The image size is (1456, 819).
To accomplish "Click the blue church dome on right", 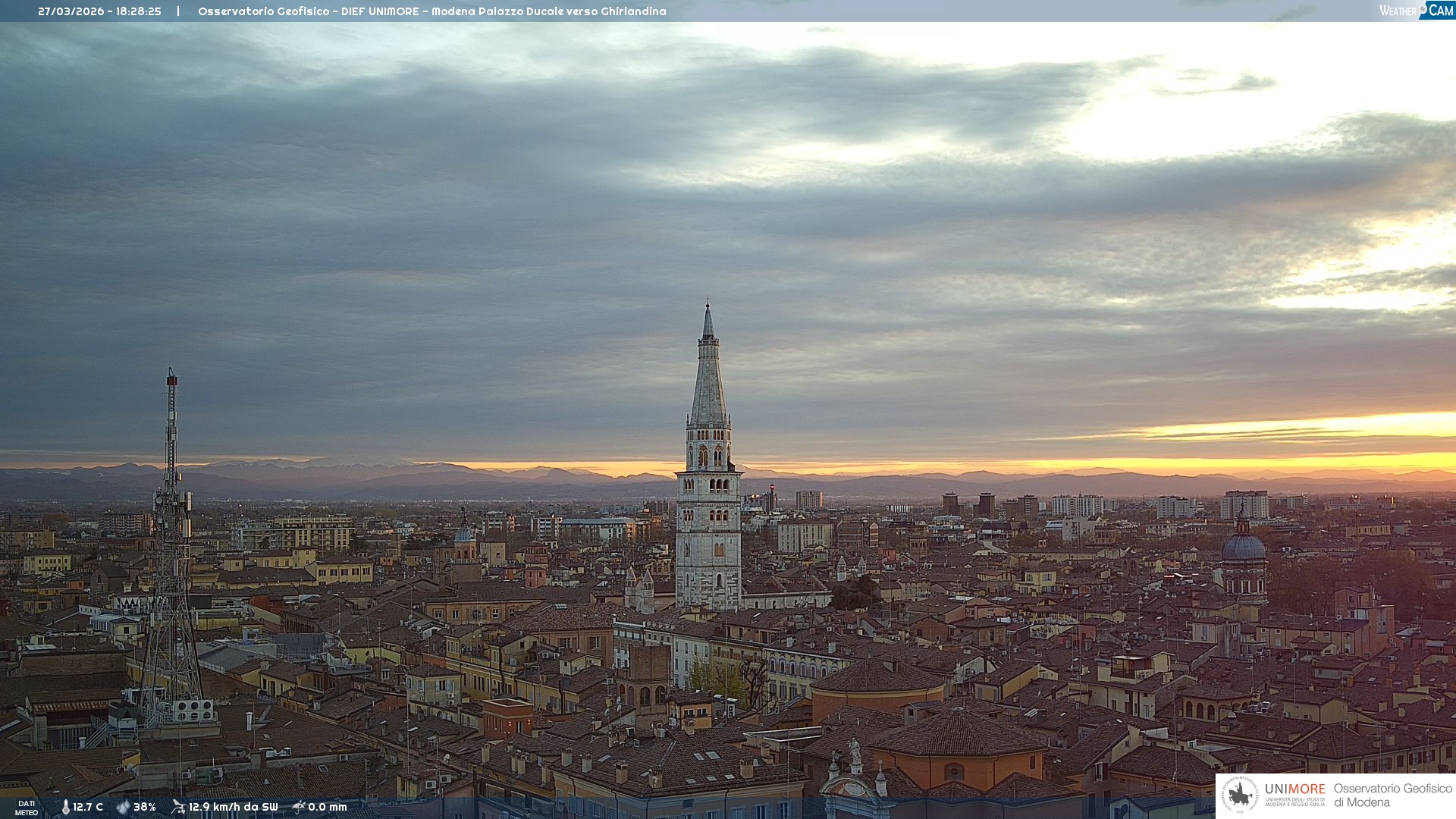I will [1243, 546].
